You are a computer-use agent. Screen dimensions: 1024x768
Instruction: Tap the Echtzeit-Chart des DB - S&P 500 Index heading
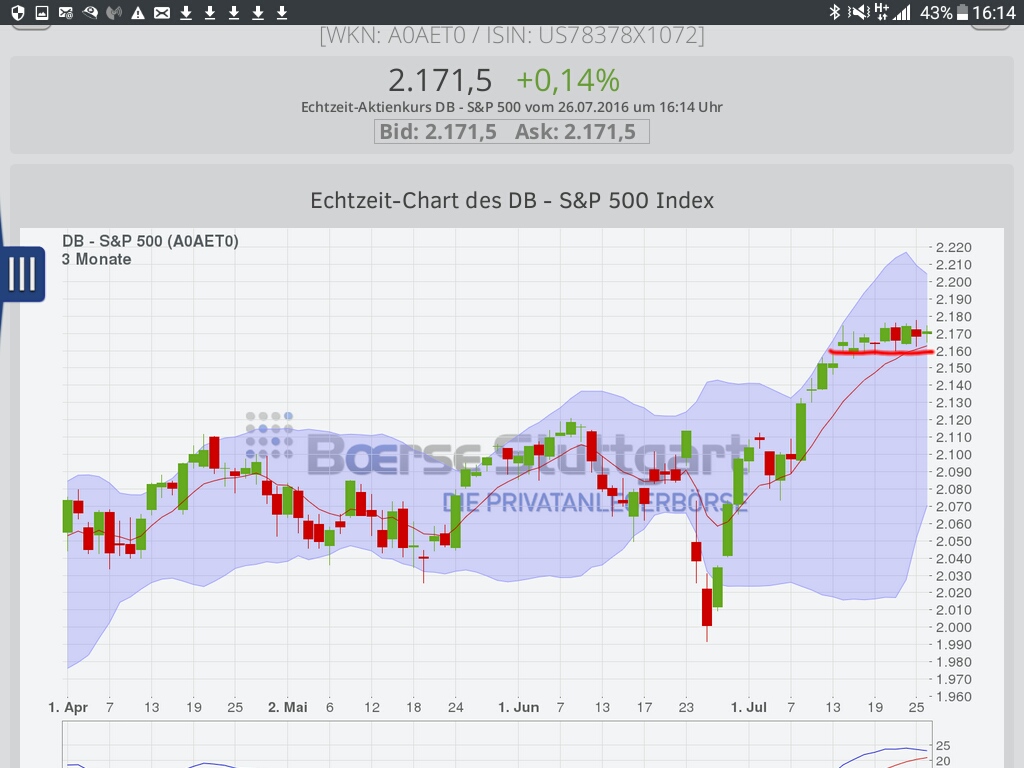coord(512,200)
